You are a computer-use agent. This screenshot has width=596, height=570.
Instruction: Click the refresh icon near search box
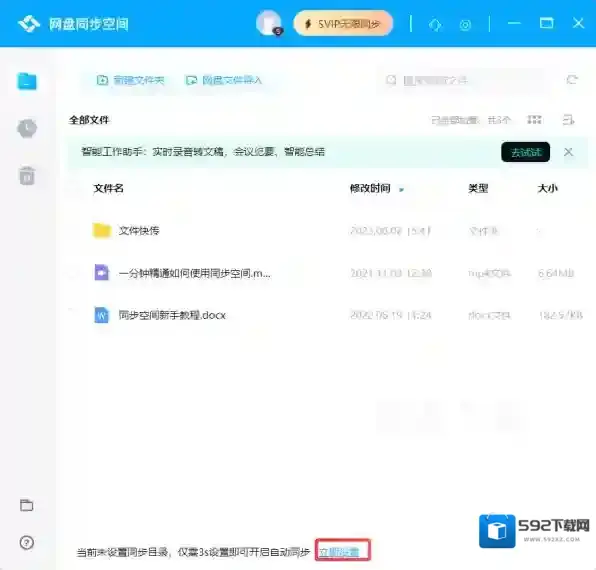coord(572,79)
